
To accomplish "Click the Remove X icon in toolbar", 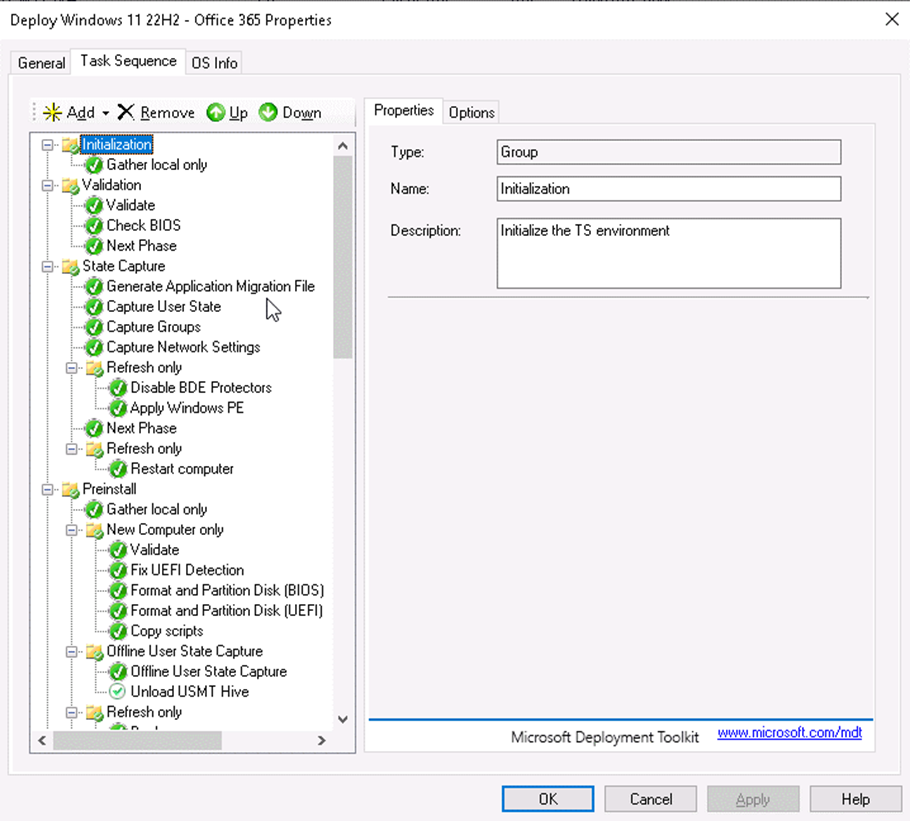I will pos(126,113).
